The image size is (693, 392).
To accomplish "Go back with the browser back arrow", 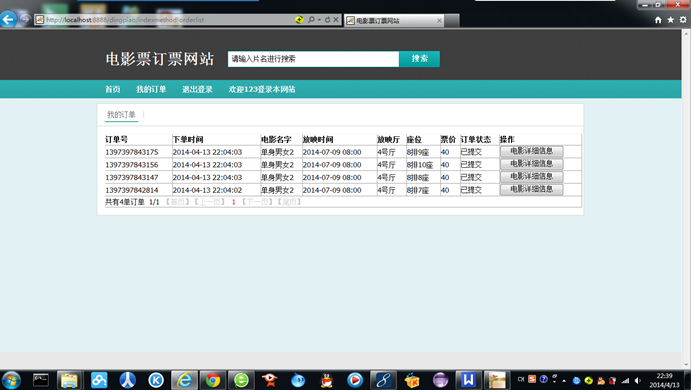I will 8,19.
